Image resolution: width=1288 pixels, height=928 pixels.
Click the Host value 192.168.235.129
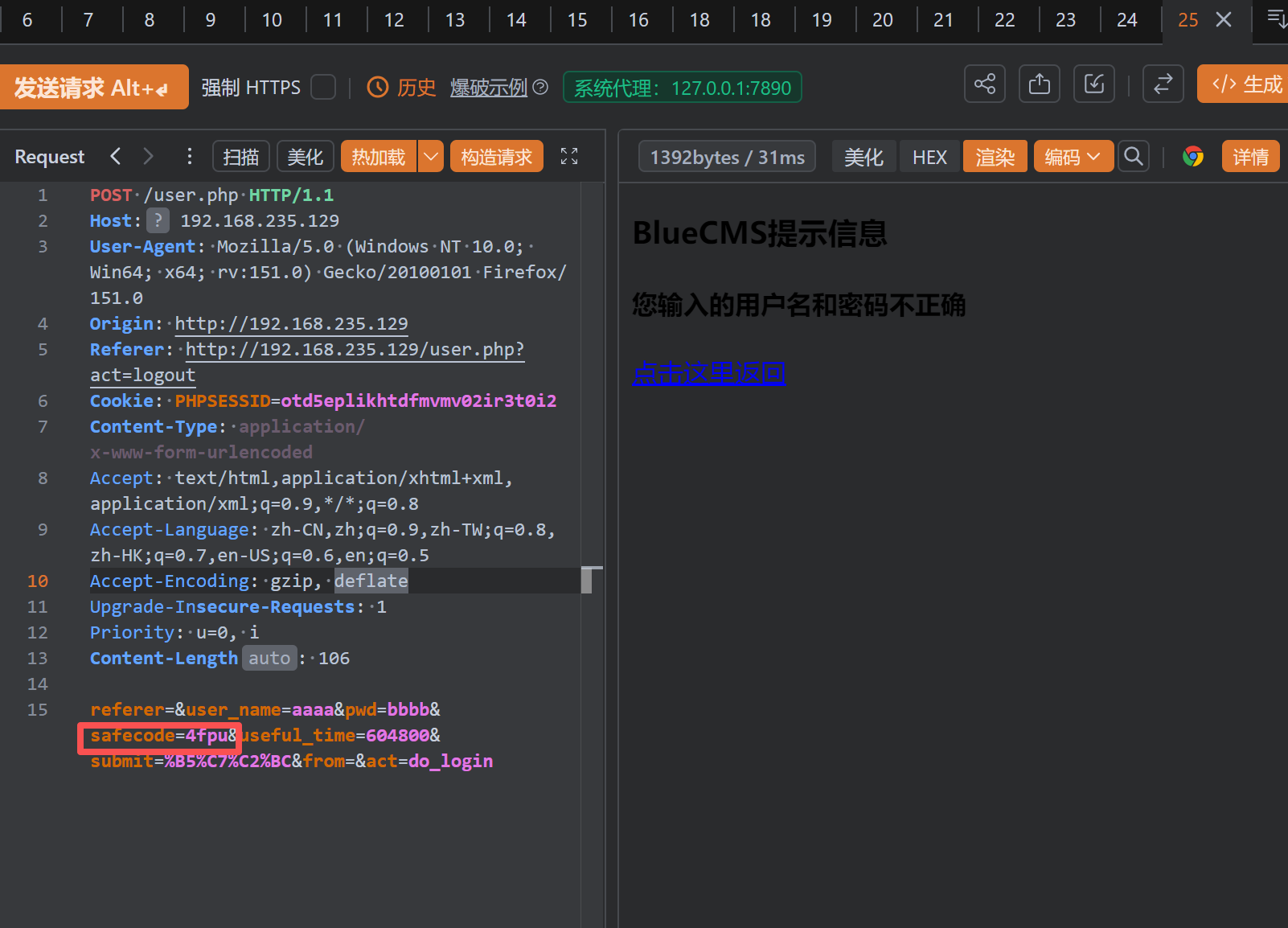[260, 220]
